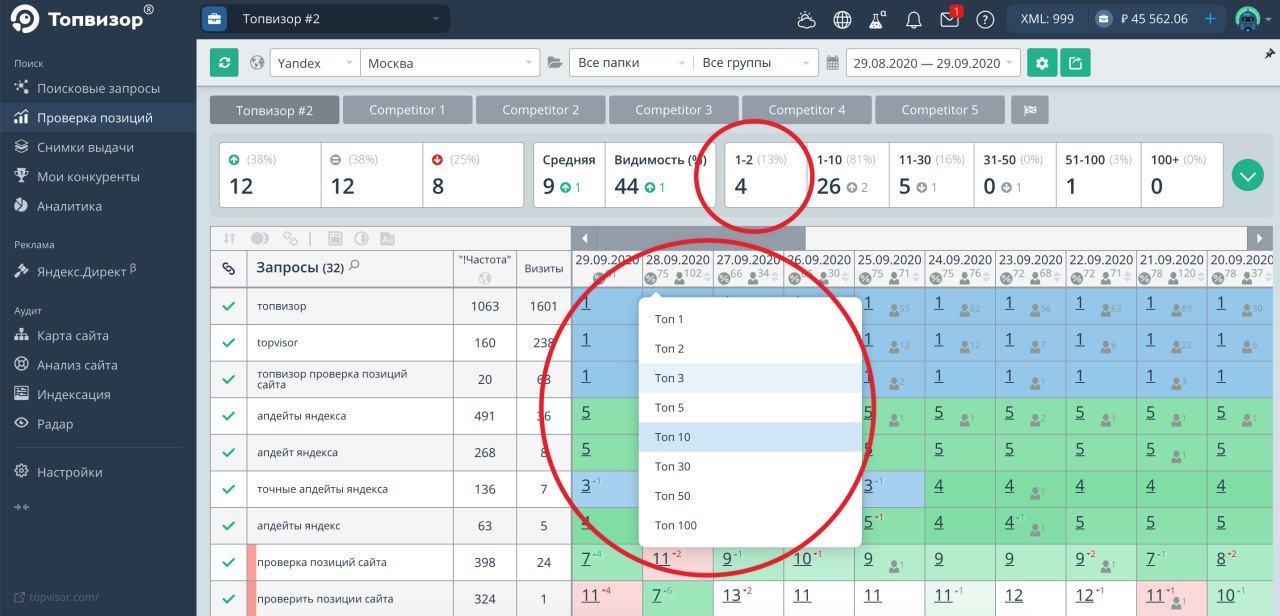Open the mail inbox with 1 unread
1280x616 pixels.
pos(950,18)
